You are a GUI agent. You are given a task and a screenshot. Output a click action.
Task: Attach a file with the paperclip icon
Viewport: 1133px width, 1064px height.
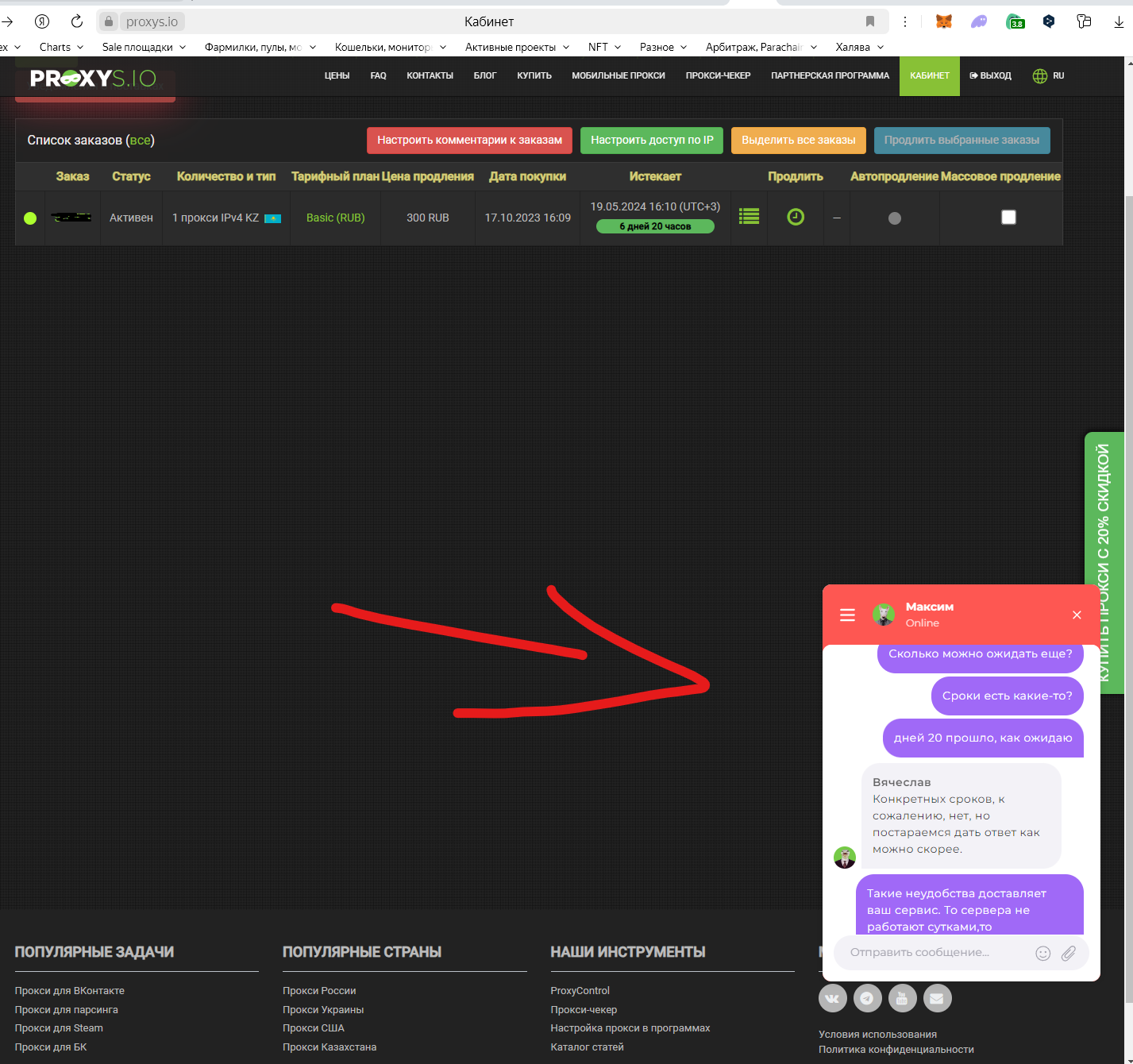(x=1069, y=953)
